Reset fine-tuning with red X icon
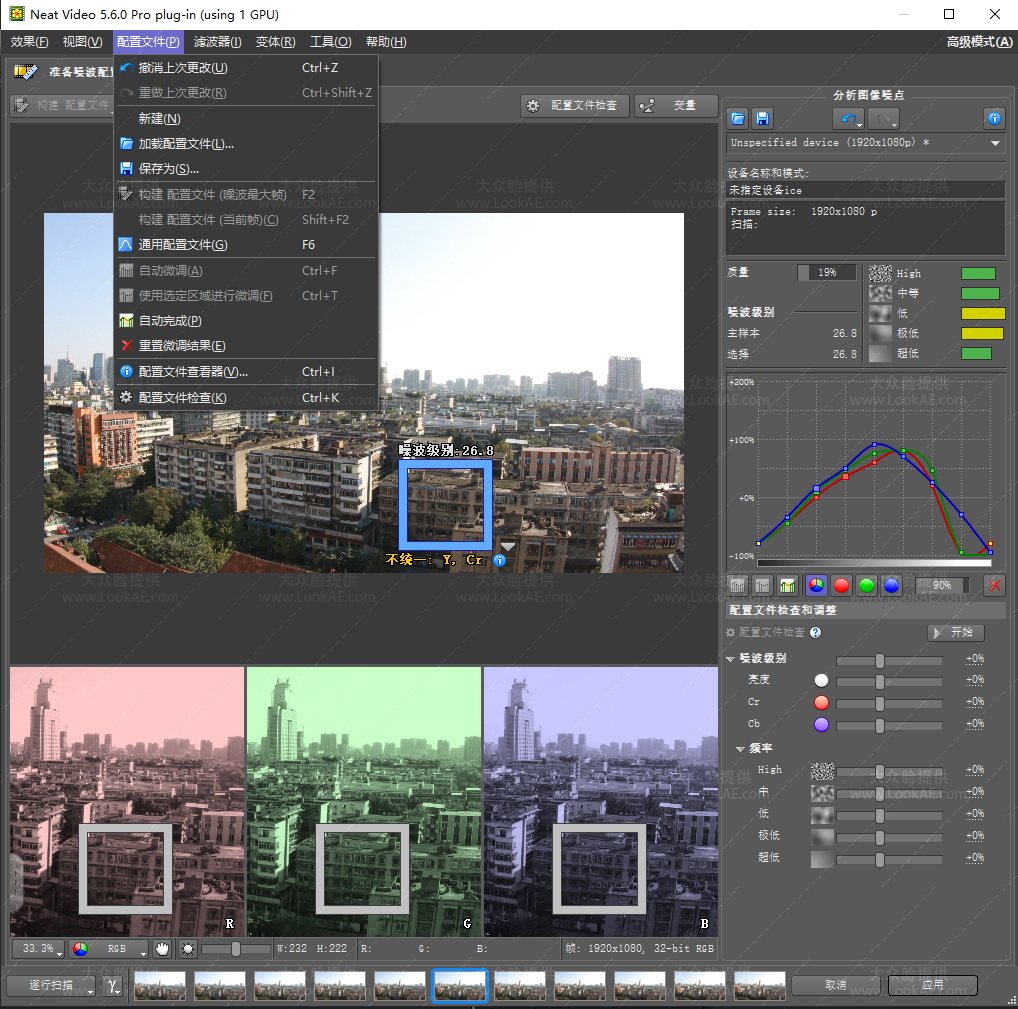The image size is (1018, 1009). (994, 586)
